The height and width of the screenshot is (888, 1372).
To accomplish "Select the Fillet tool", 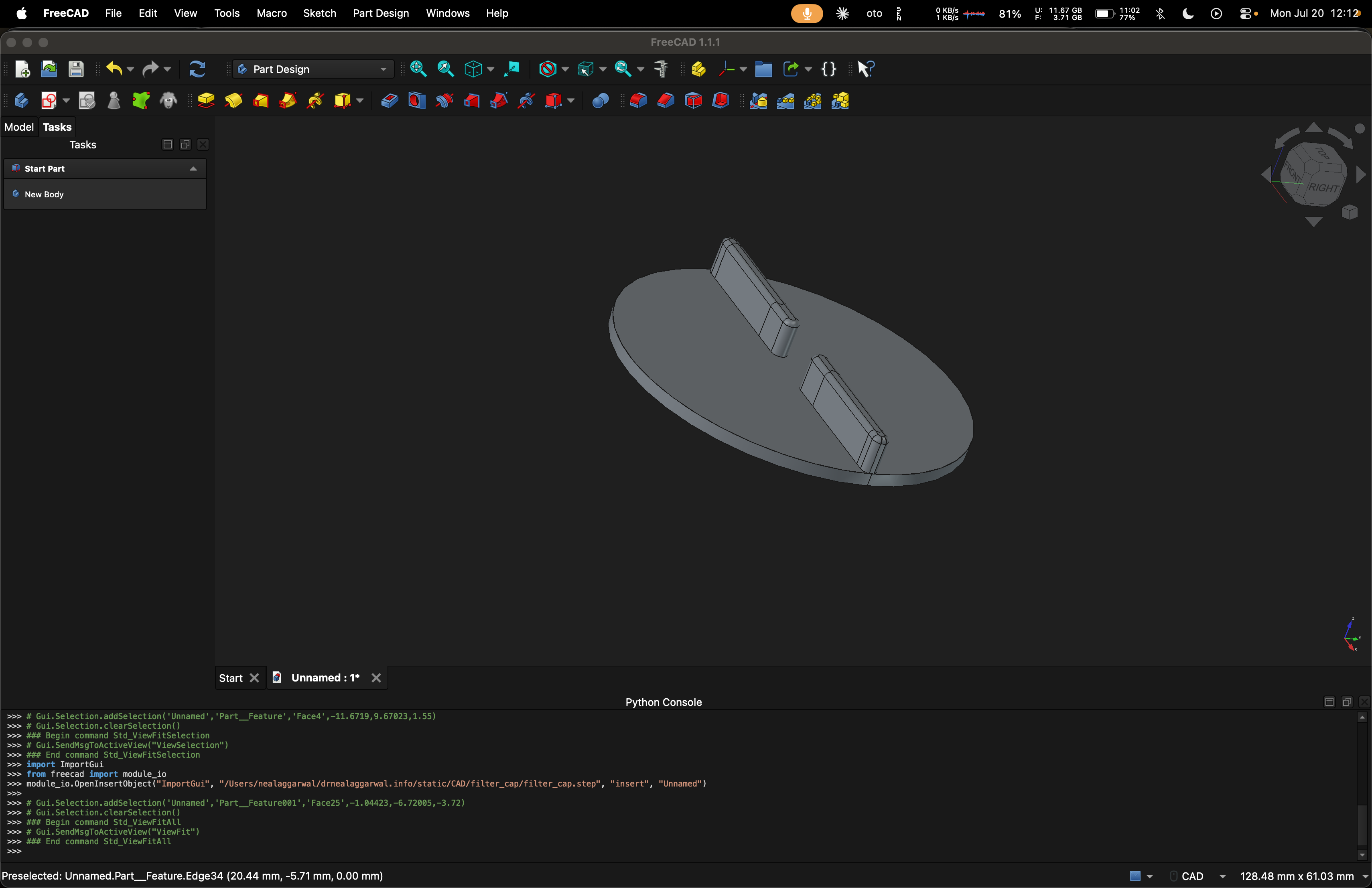I will click(x=638, y=101).
